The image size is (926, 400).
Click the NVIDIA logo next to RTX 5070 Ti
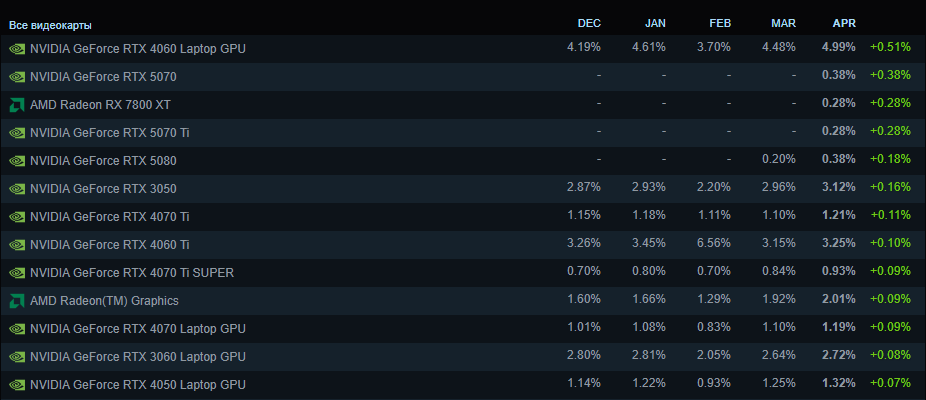[17, 132]
